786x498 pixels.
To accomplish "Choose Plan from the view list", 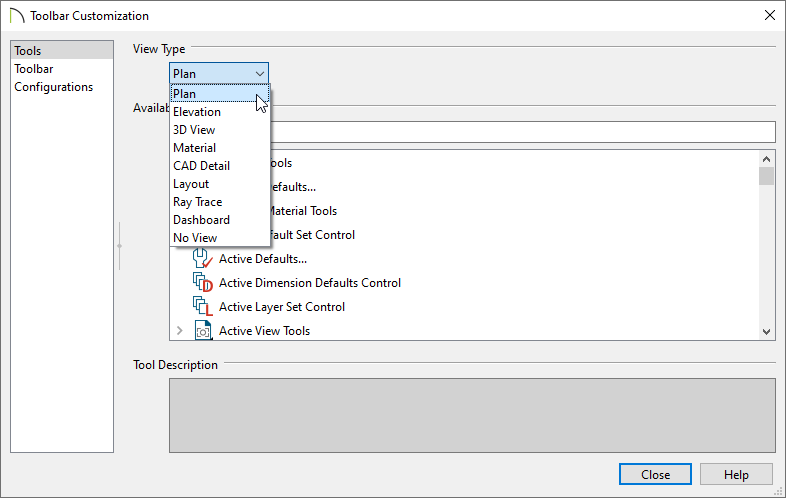I will click(x=185, y=94).
